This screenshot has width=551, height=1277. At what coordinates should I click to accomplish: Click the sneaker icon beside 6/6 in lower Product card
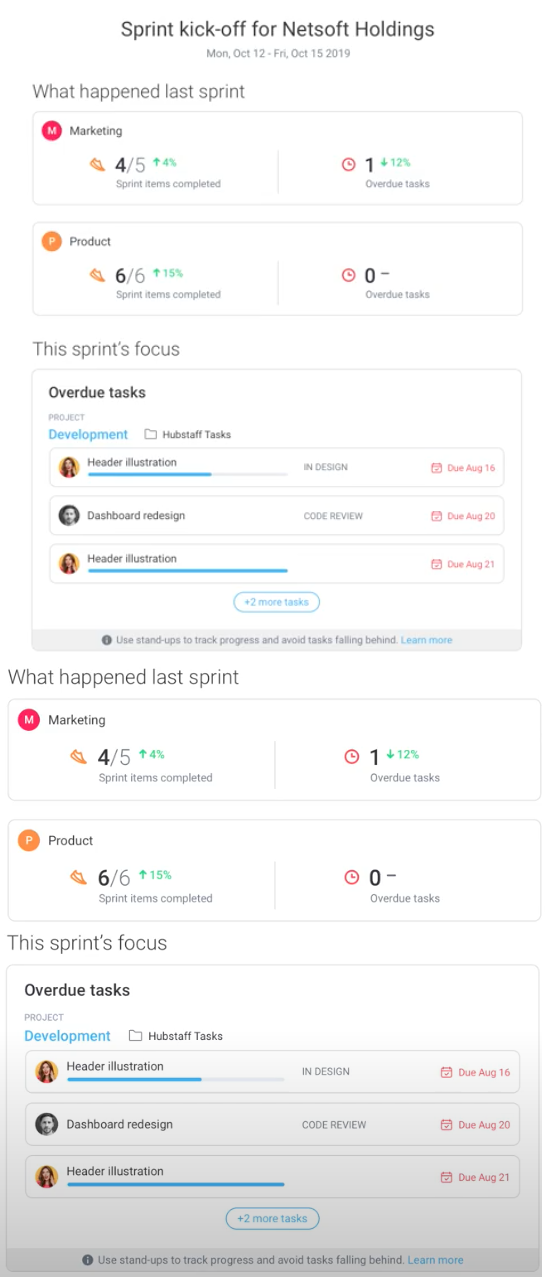(79, 877)
